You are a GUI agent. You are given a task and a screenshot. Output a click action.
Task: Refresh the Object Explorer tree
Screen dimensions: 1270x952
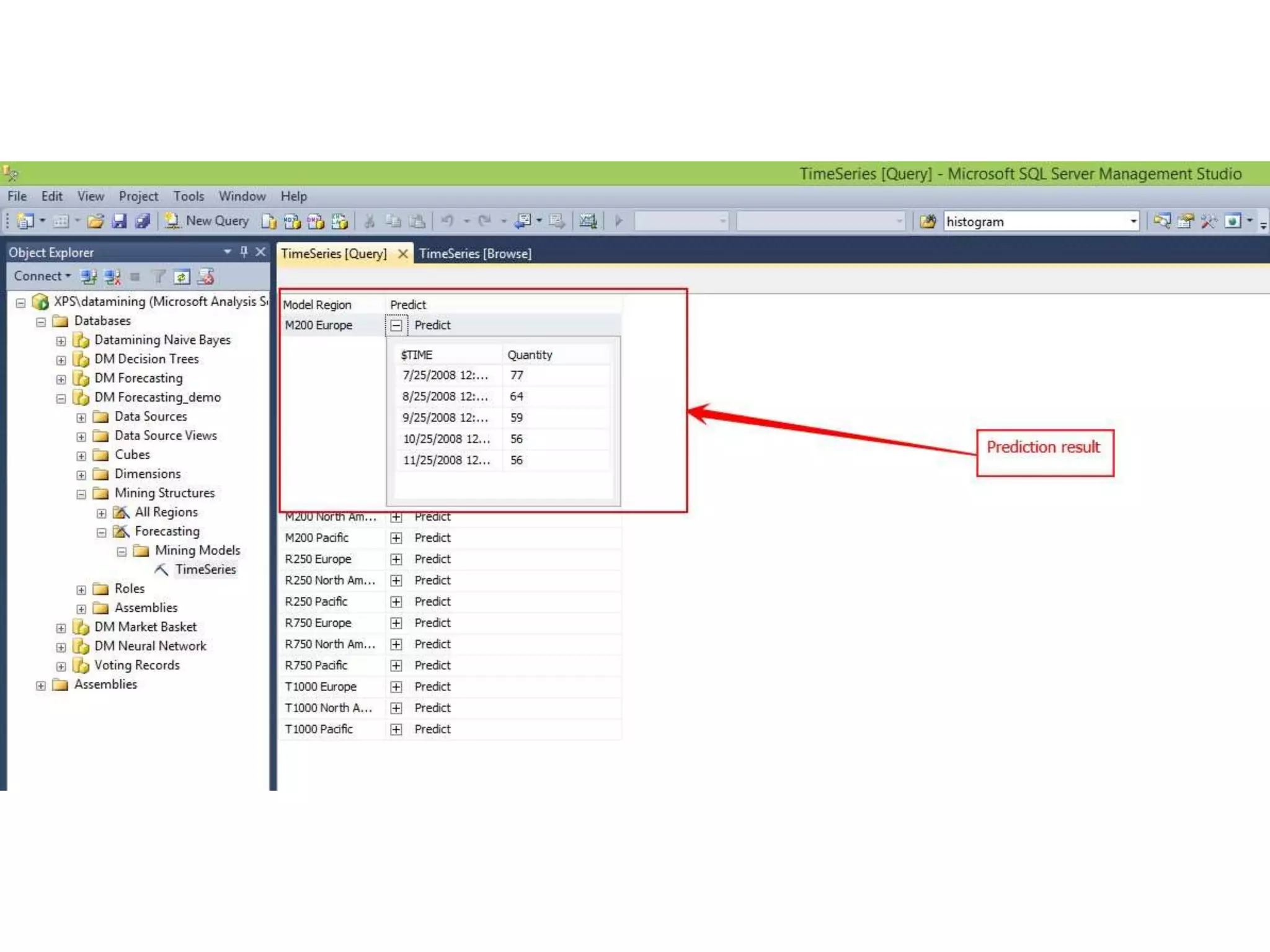click(x=182, y=277)
